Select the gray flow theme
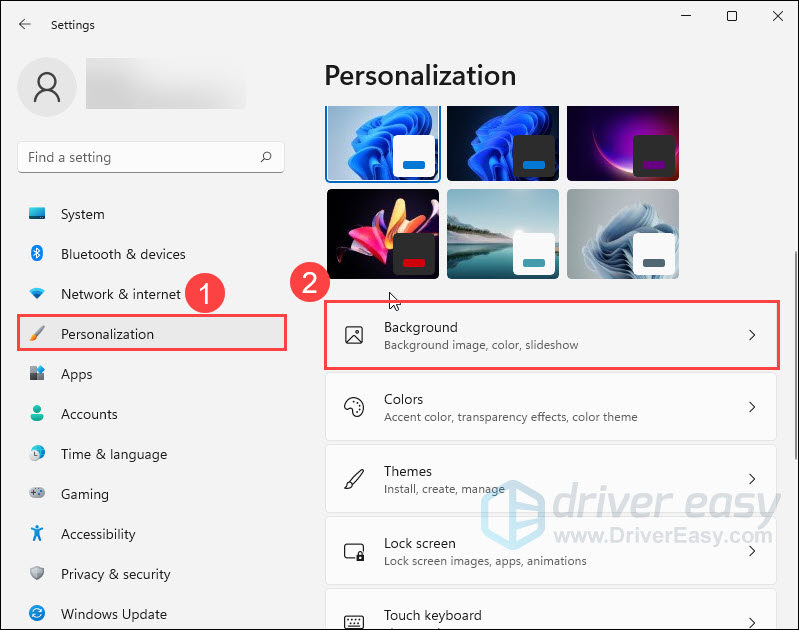799x630 pixels. (x=623, y=234)
